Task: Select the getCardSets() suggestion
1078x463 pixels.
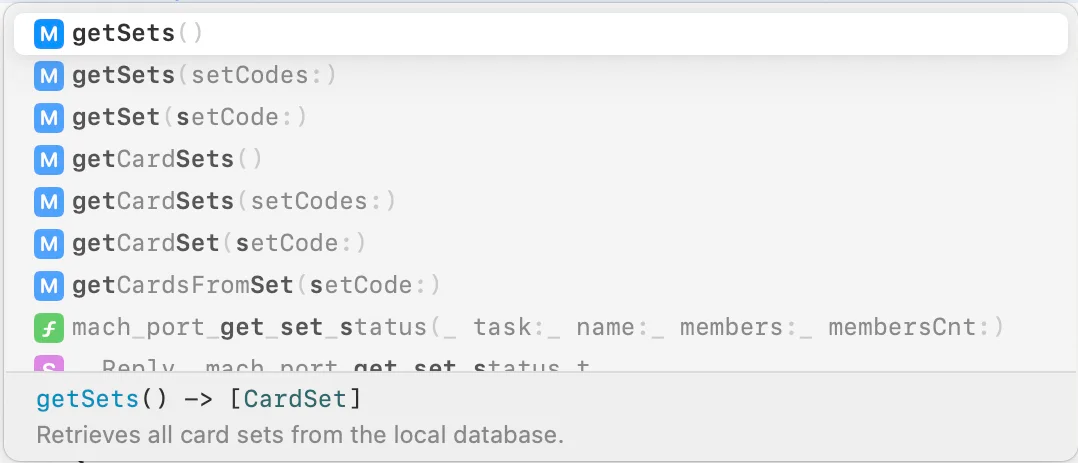Action: 167,160
